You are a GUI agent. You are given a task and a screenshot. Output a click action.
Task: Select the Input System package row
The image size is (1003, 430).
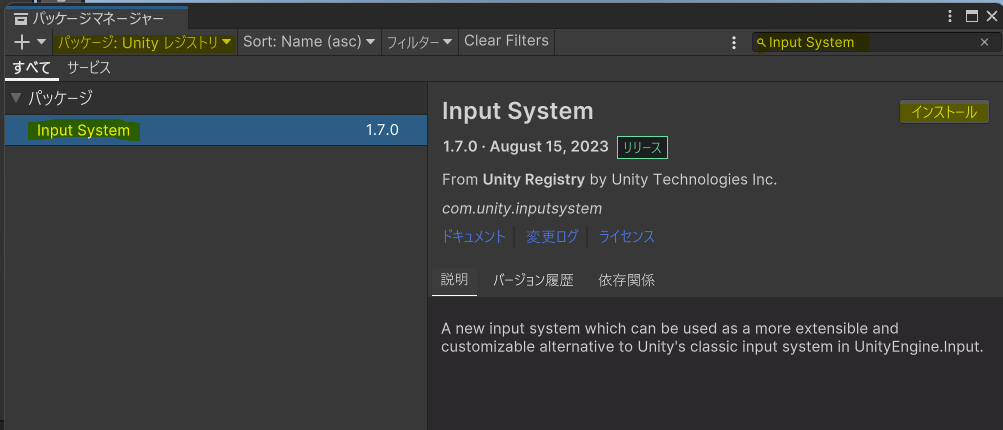216,131
